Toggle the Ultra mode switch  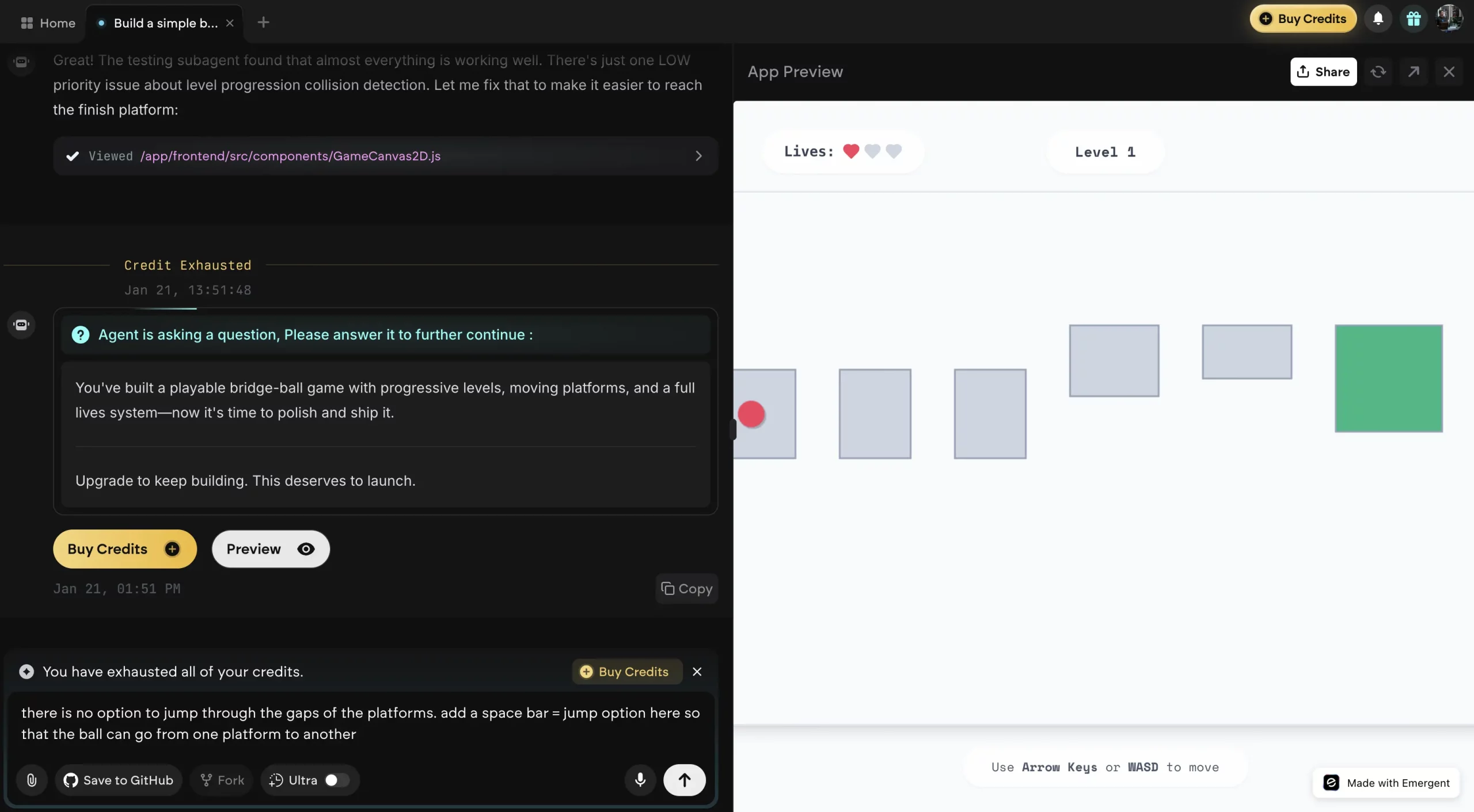337,780
